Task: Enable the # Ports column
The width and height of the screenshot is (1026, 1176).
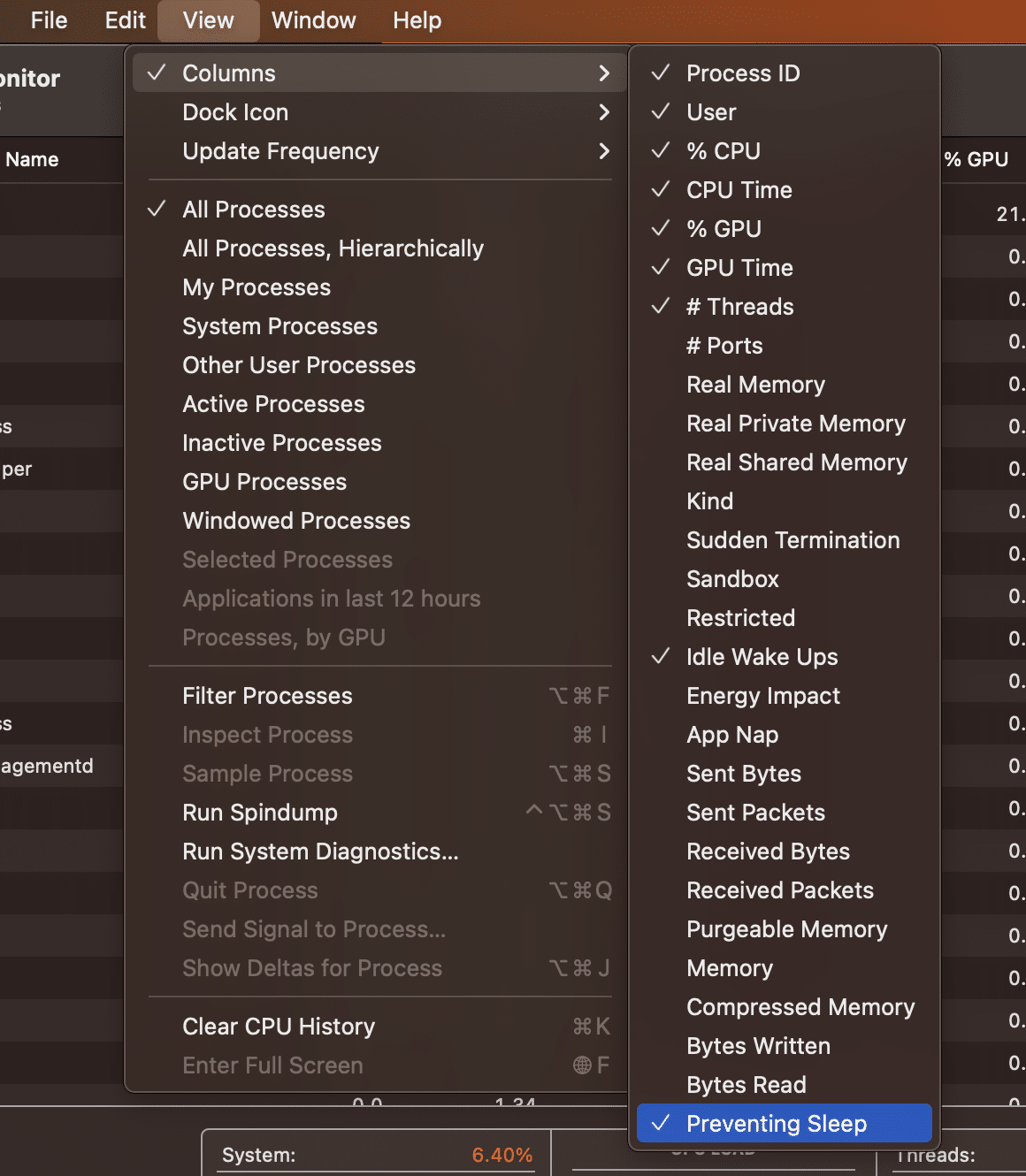Action: click(784, 346)
